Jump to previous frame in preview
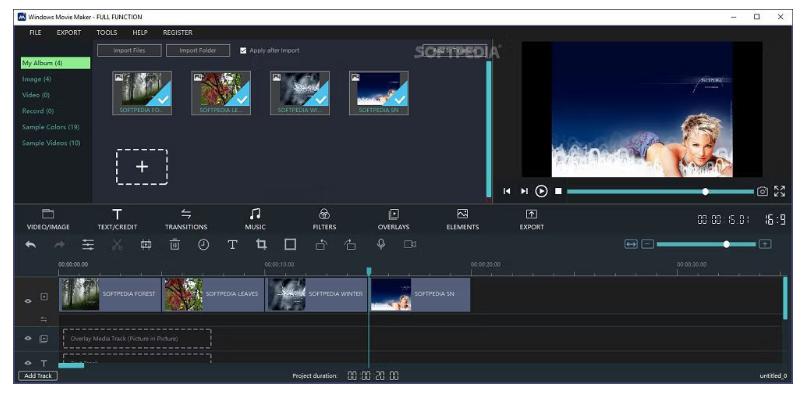 pyautogui.click(x=507, y=191)
